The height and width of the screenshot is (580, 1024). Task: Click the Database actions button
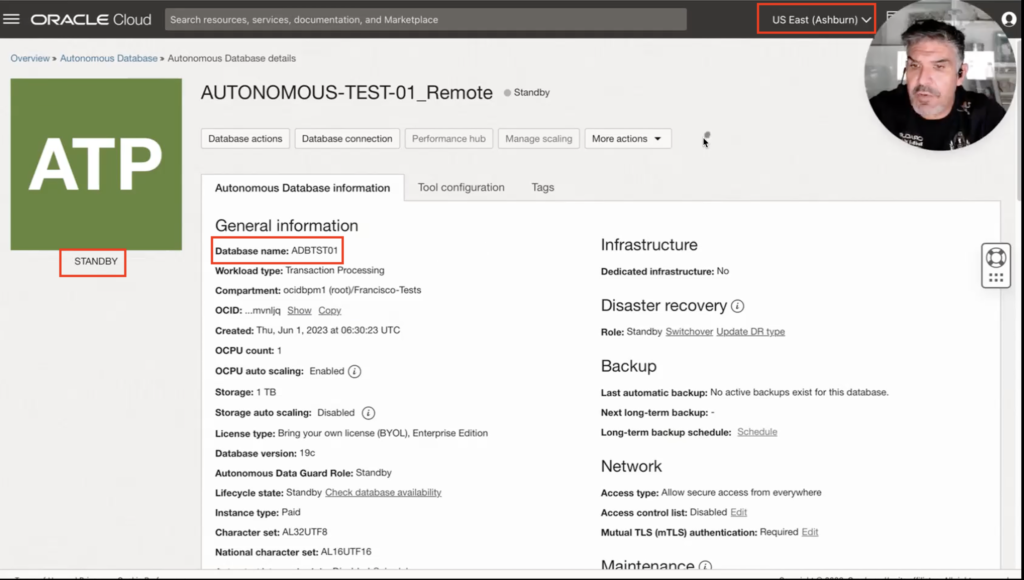point(245,139)
